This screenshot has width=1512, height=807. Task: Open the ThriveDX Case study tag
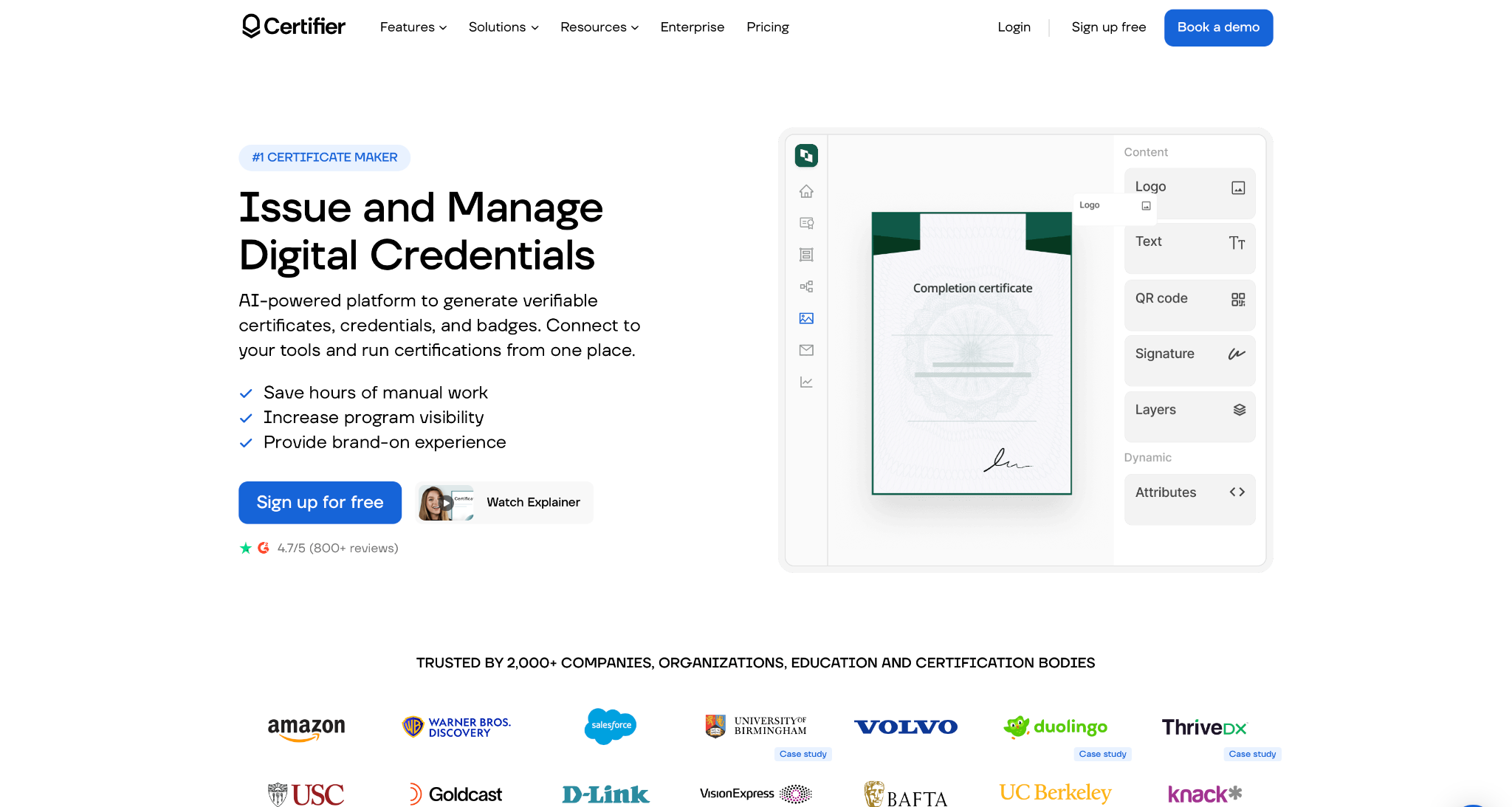[1252, 754]
